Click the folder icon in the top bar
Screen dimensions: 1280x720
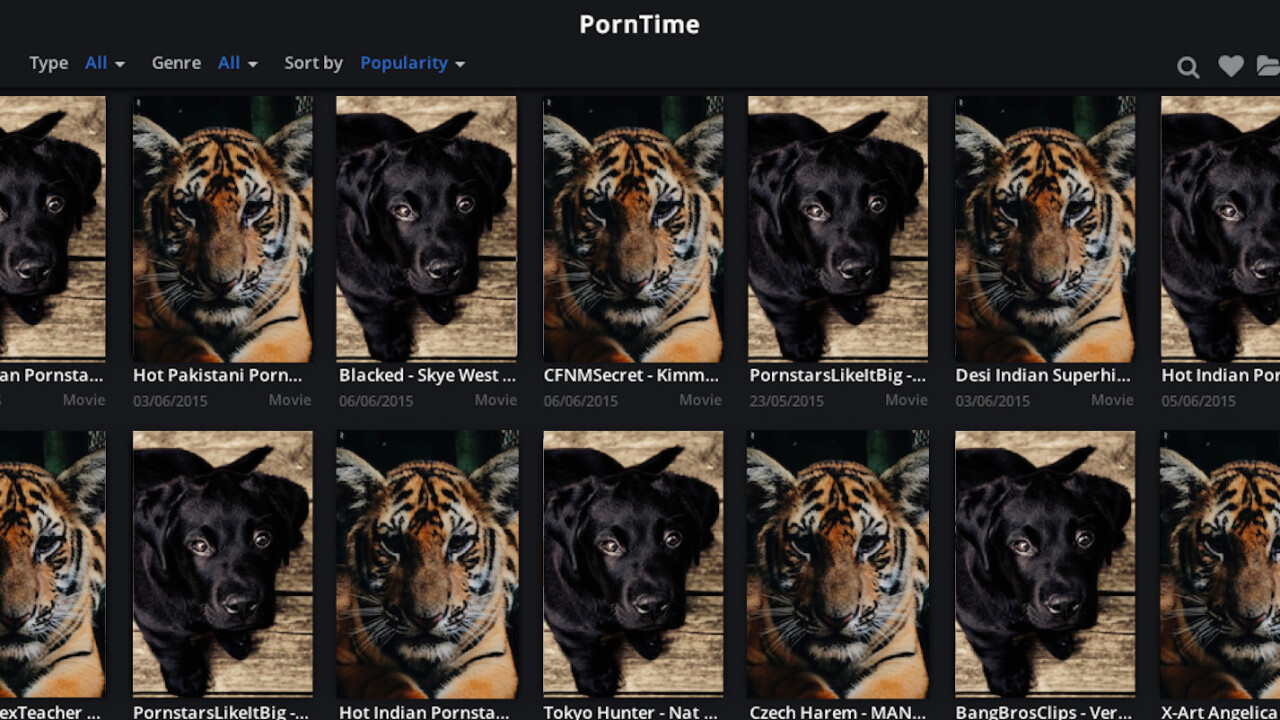click(1268, 66)
